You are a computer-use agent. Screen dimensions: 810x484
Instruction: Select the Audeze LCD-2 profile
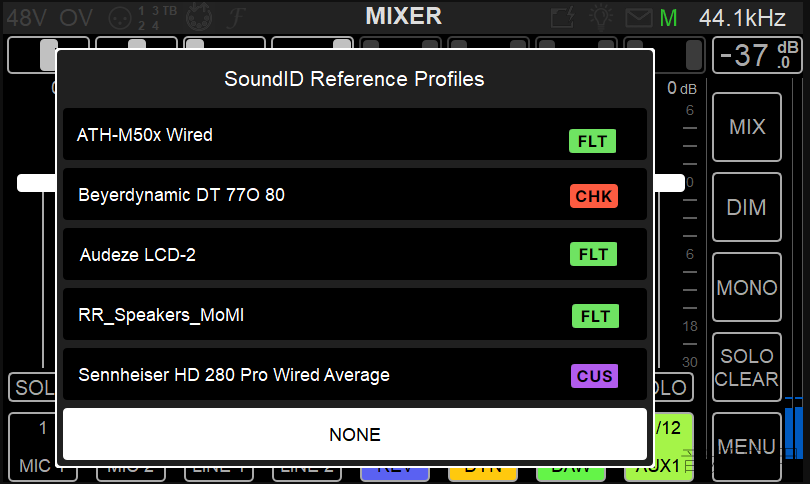point(355,254)
